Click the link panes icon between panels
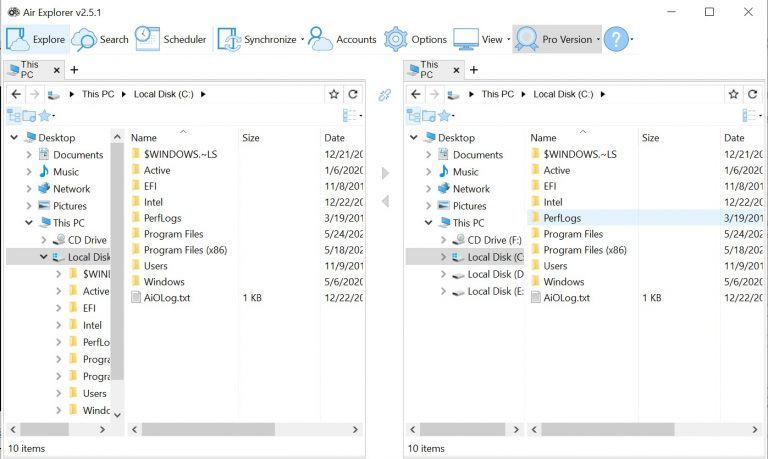Screen dimensions: 768x459 (x=384, y=95)
